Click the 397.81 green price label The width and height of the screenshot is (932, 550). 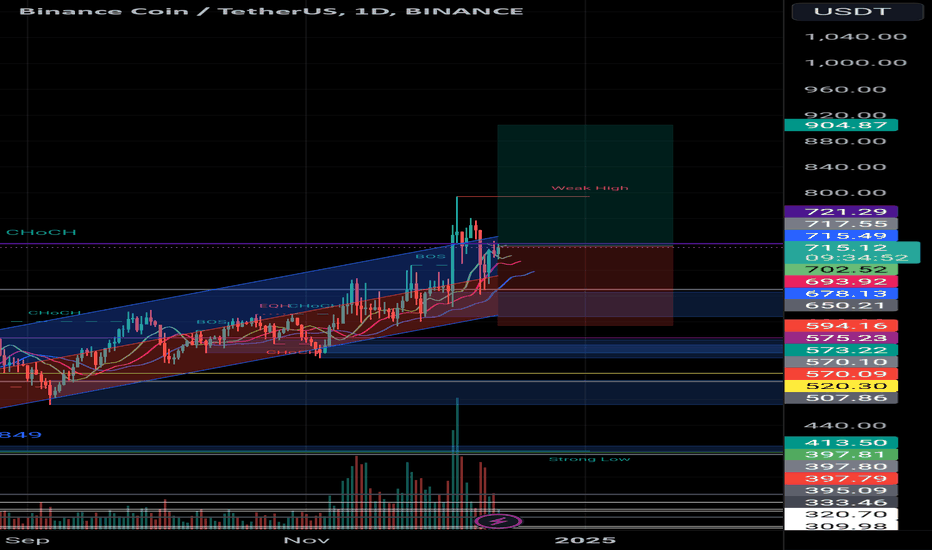[x=841, y=454]
